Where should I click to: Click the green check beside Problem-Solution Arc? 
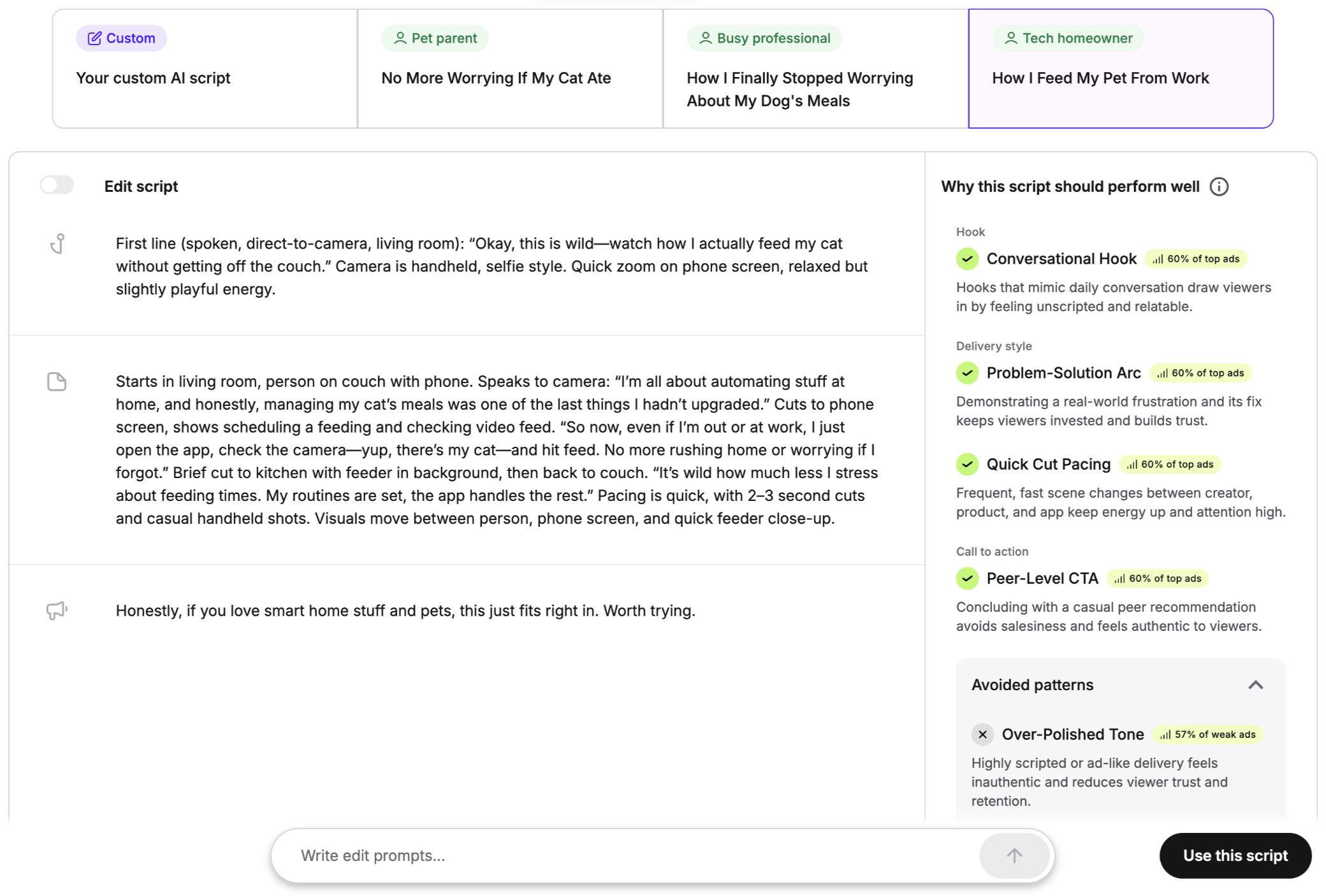click(x=967, y=373)
